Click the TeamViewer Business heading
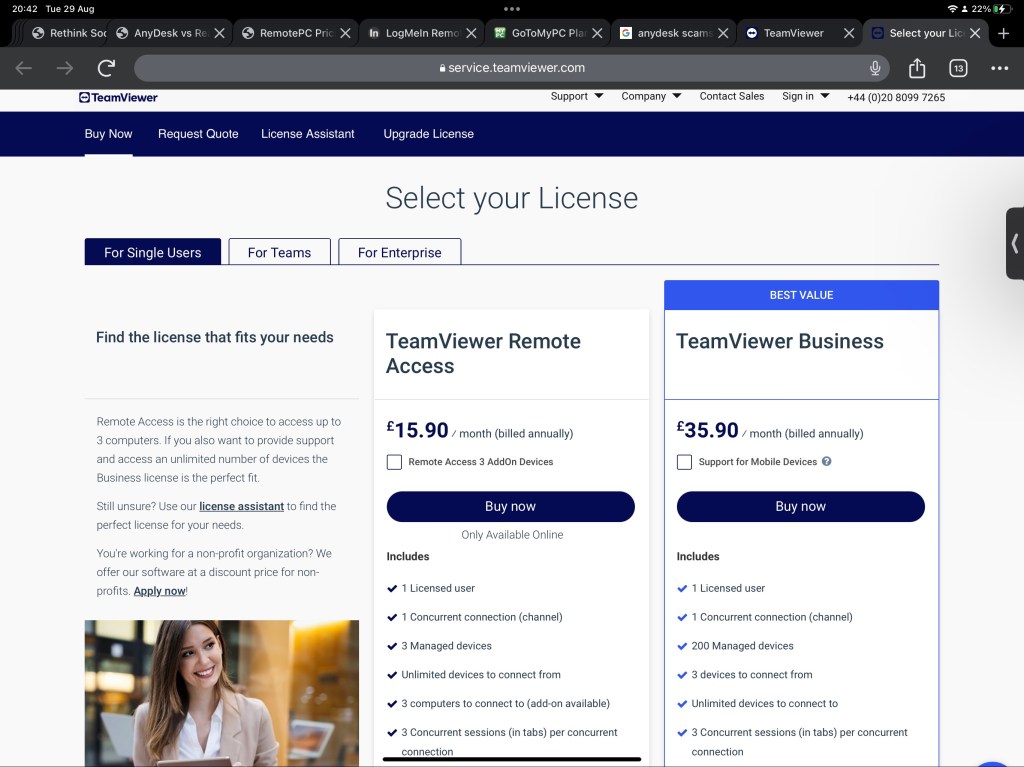1024x767 pixels. [780, 341]
